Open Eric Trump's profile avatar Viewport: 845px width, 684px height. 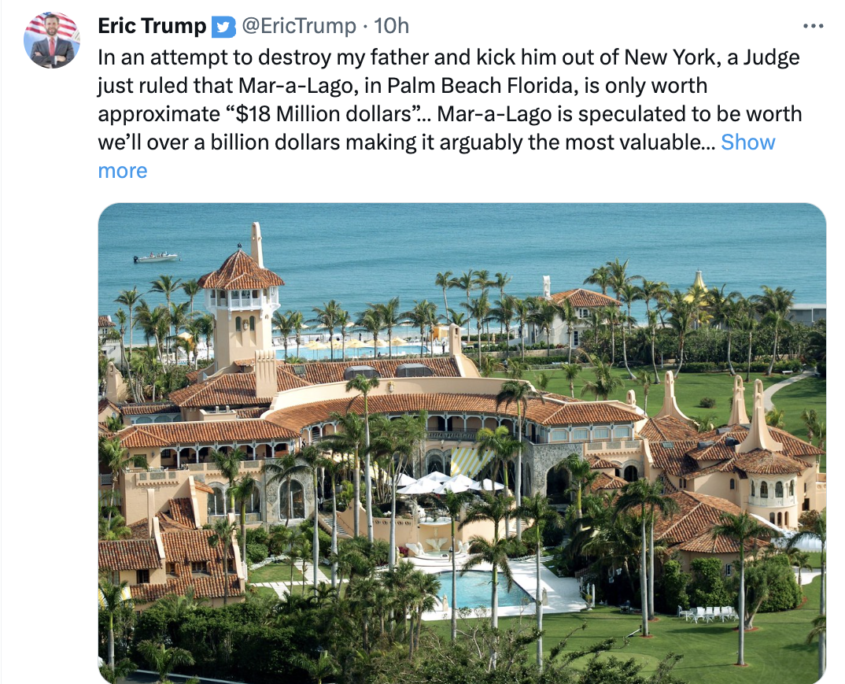[53, 40]
